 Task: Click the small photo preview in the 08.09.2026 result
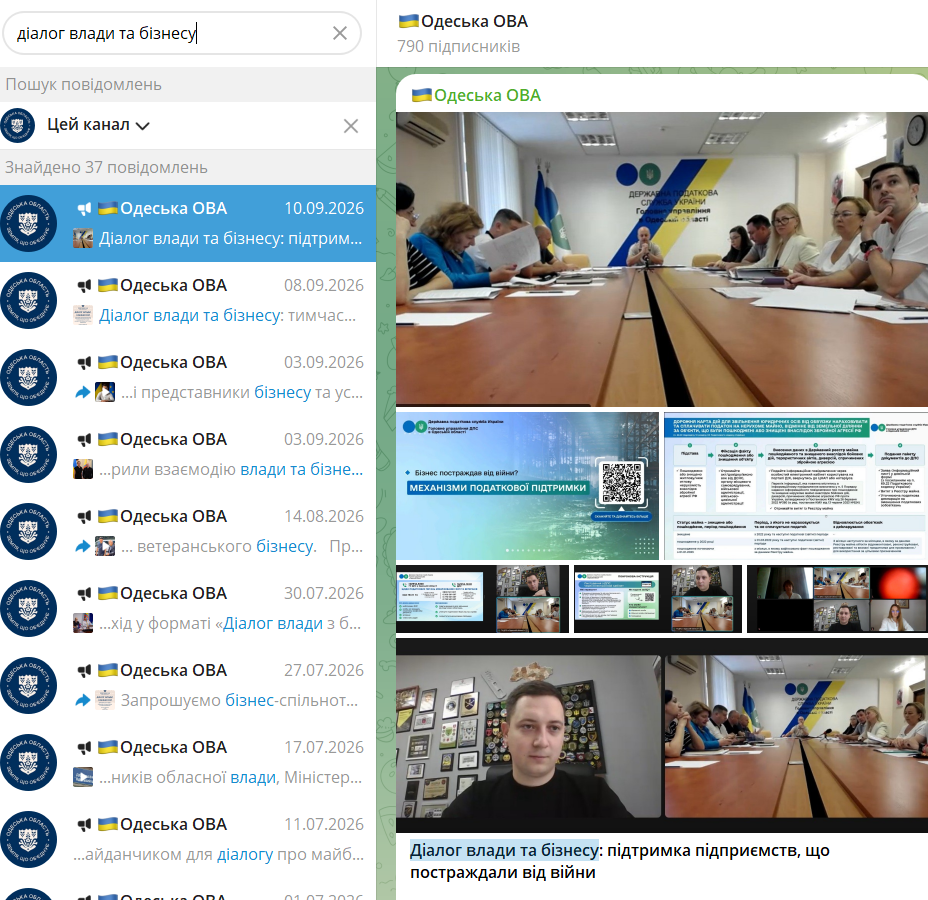[83, 315]
